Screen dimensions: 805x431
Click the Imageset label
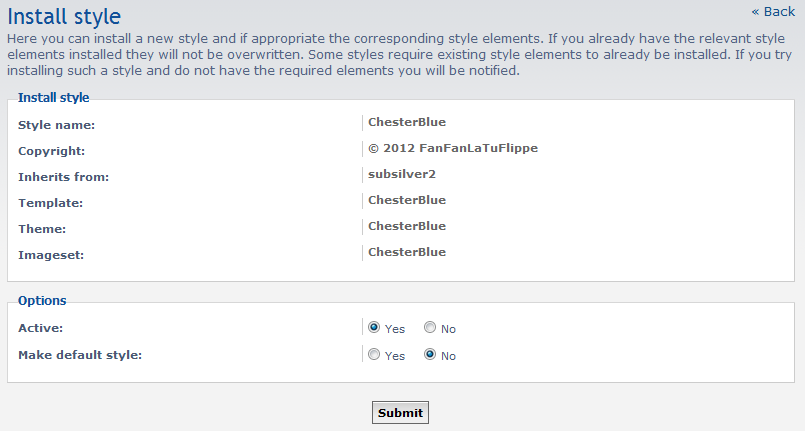pos(51,255)
